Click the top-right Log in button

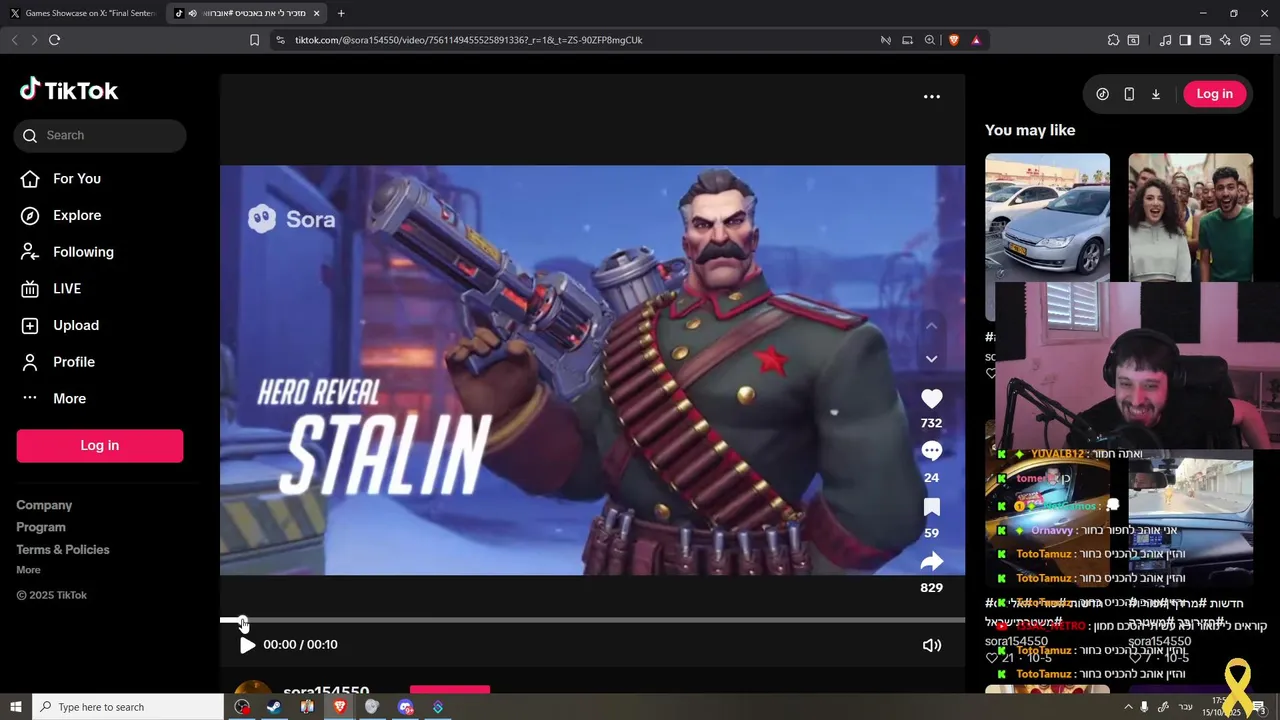(x=1215, y=94)
